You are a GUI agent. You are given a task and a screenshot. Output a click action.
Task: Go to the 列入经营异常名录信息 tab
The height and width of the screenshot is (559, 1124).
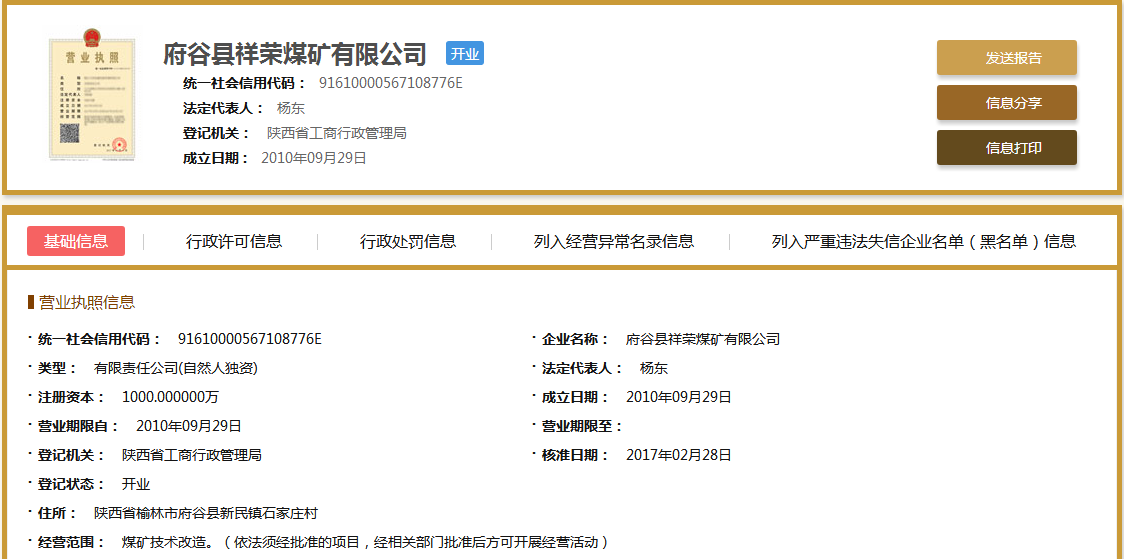tap(613, 241)
